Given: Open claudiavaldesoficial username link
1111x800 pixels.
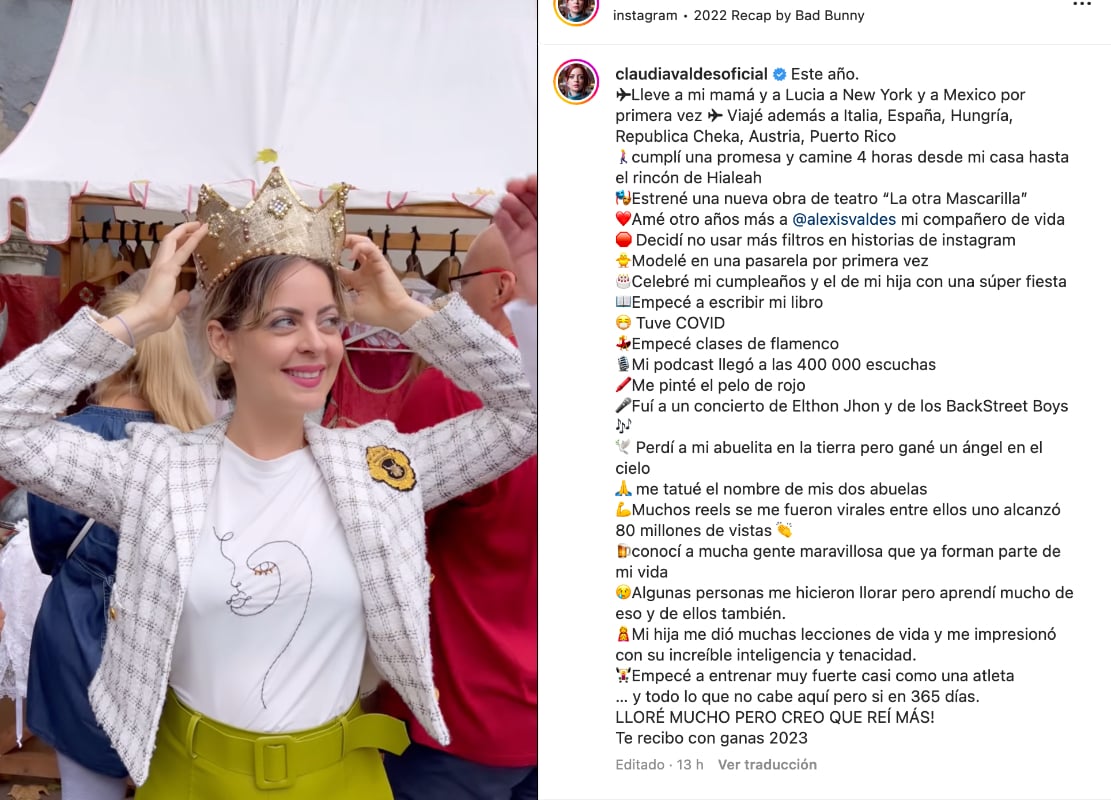Looking at the screenshot, I should [x=691, y=74].
